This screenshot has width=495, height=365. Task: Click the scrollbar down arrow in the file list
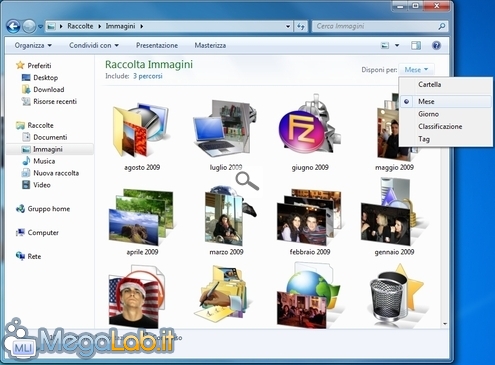point(445,324)
